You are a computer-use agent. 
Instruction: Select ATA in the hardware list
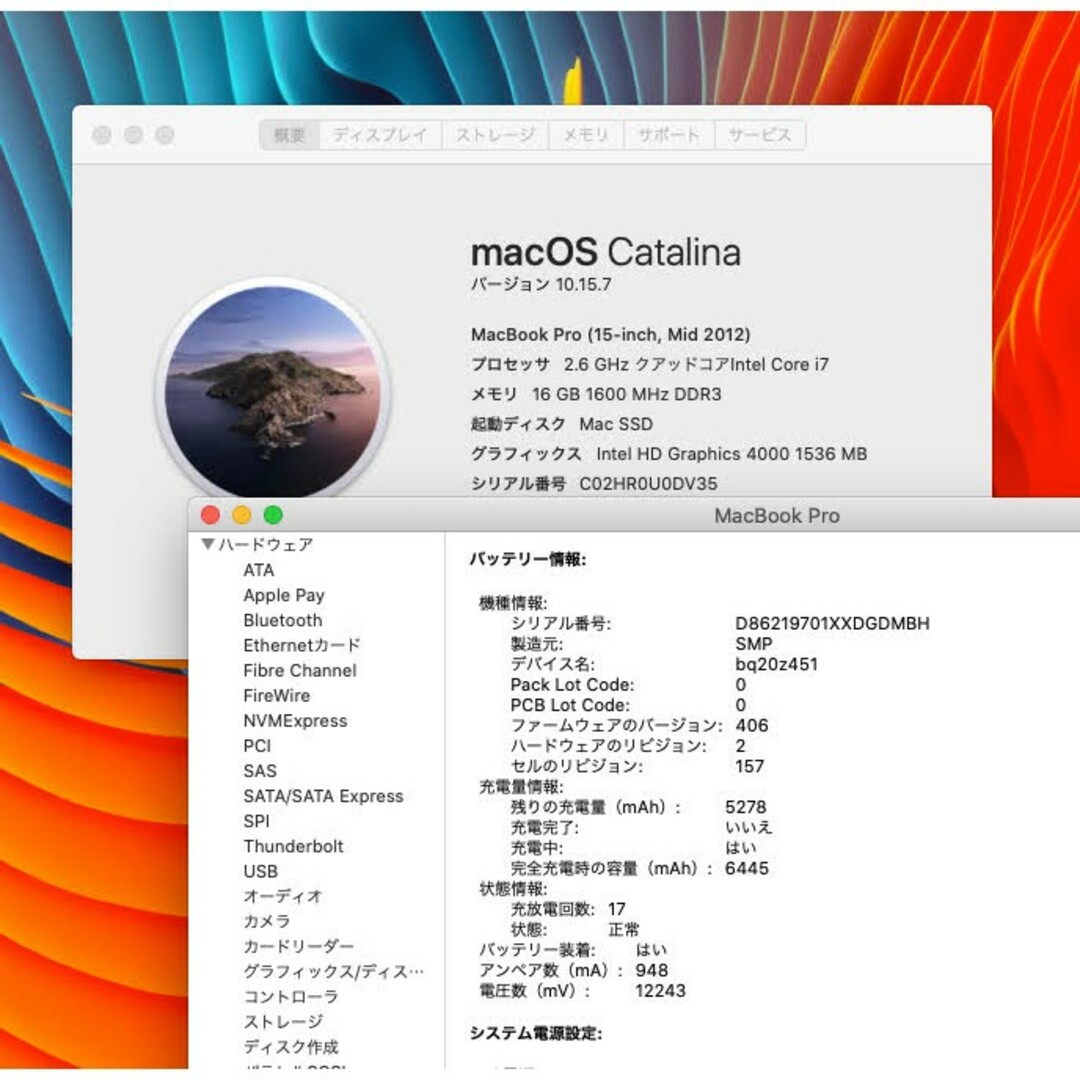pos(259,570)
